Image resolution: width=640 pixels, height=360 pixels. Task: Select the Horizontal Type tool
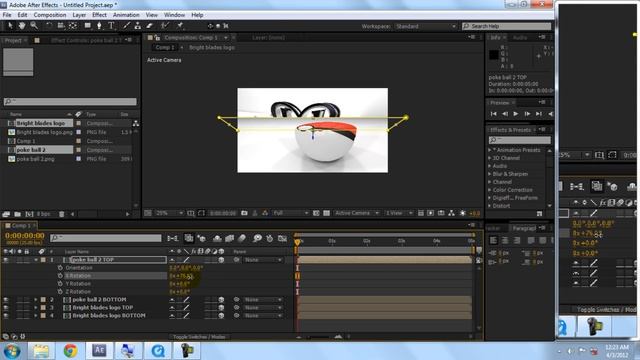click(x=111, y=26)
